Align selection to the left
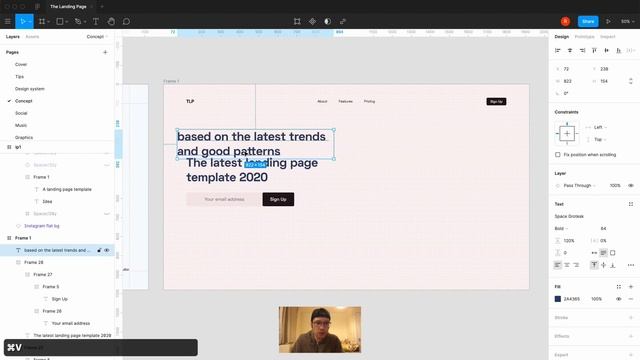This screenshot has width=640, height=360. (x=558, y=50)
